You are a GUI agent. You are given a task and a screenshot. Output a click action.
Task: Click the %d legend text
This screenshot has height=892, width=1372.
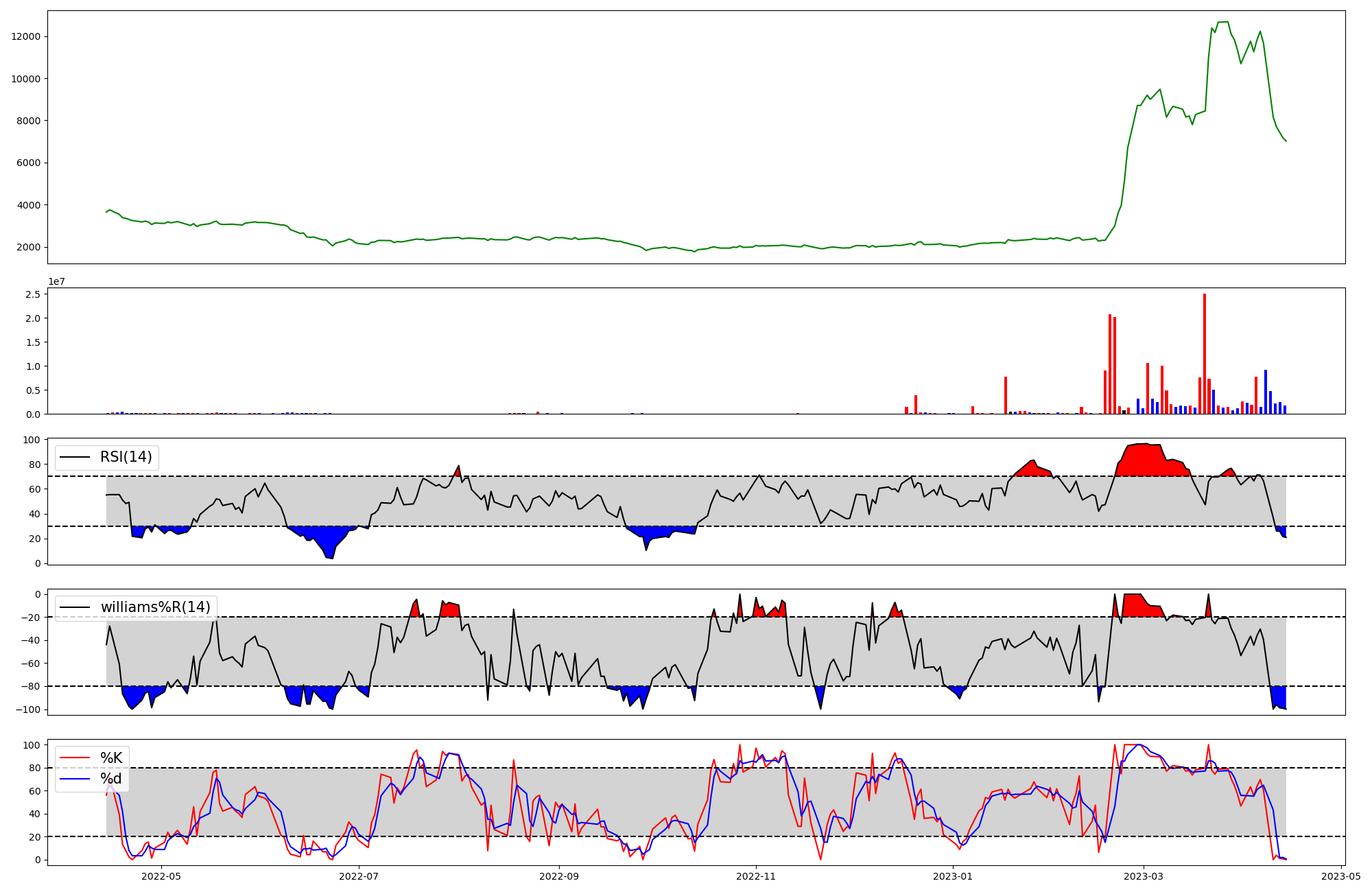click(x=111, y=779)
